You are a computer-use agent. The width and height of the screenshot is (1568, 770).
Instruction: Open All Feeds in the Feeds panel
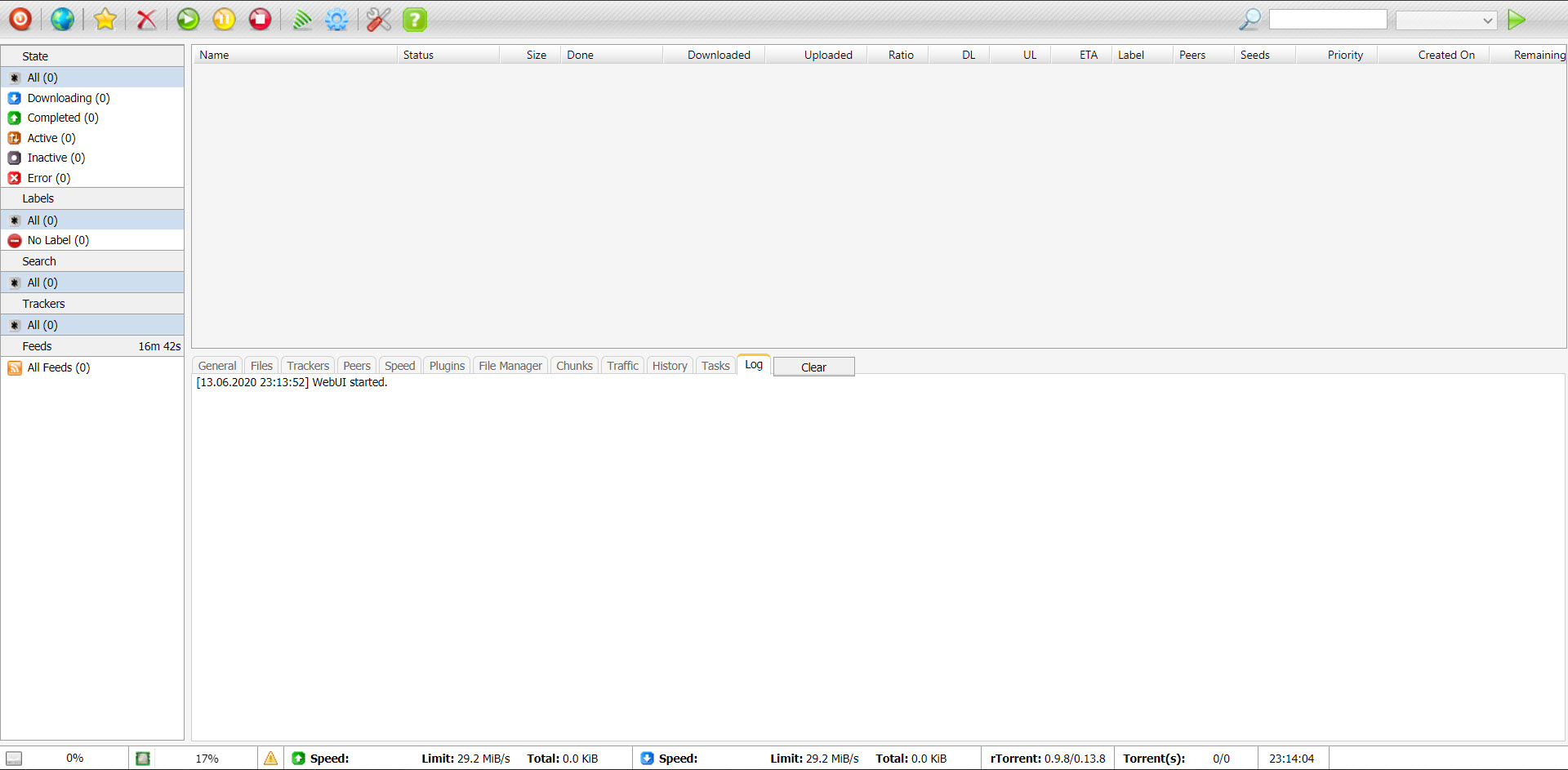(57, 367)
